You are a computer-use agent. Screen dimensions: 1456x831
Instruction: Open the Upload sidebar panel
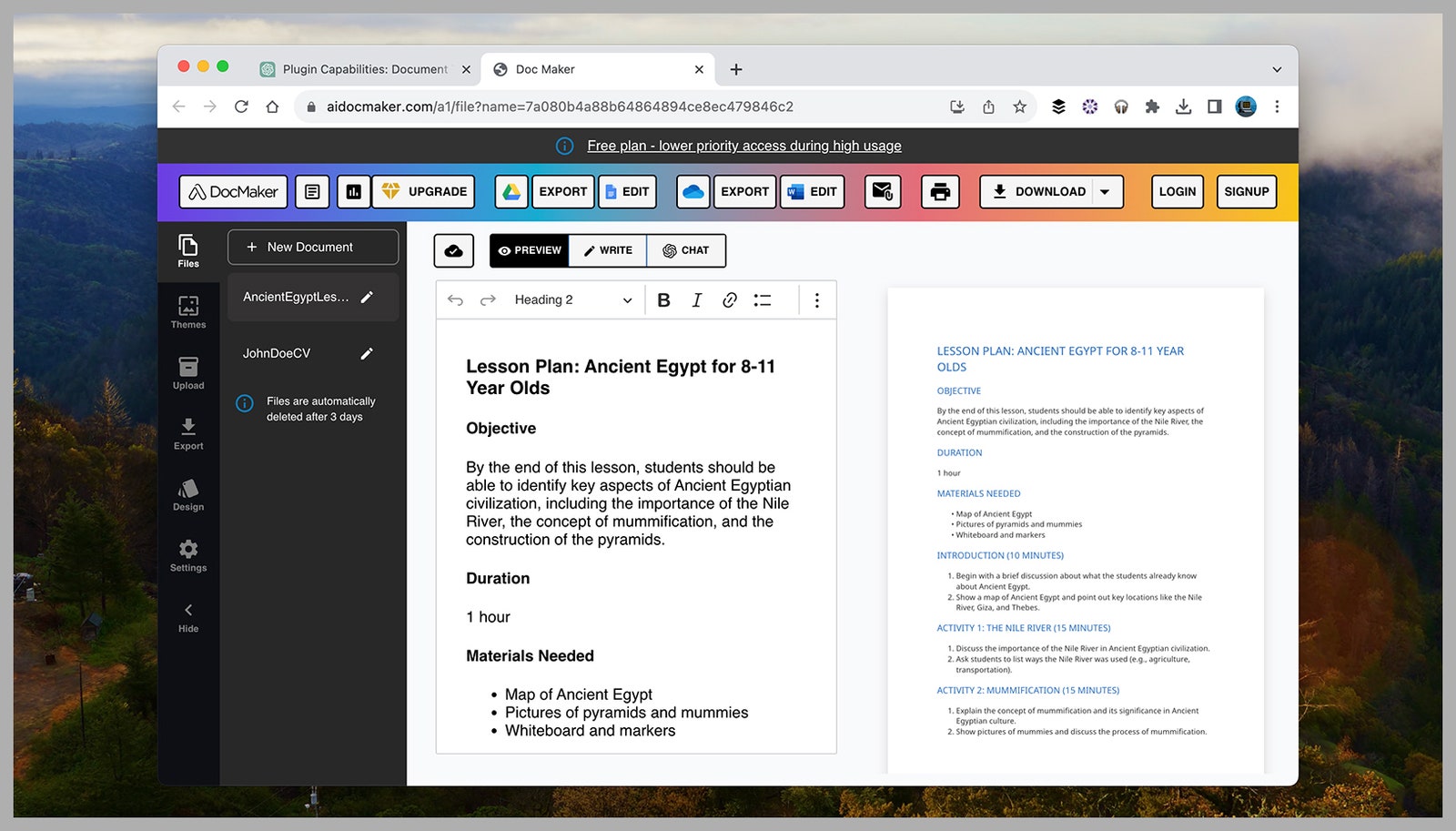(x=188, y=373)
